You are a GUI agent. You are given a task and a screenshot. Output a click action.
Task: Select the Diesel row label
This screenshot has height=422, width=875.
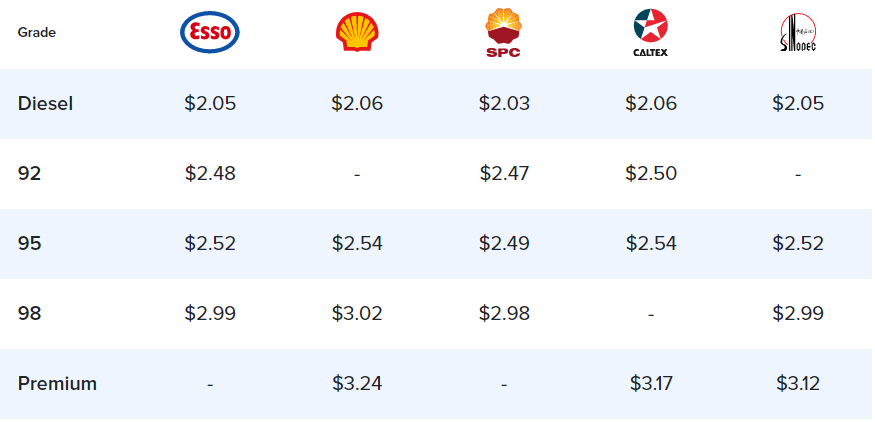45,104
